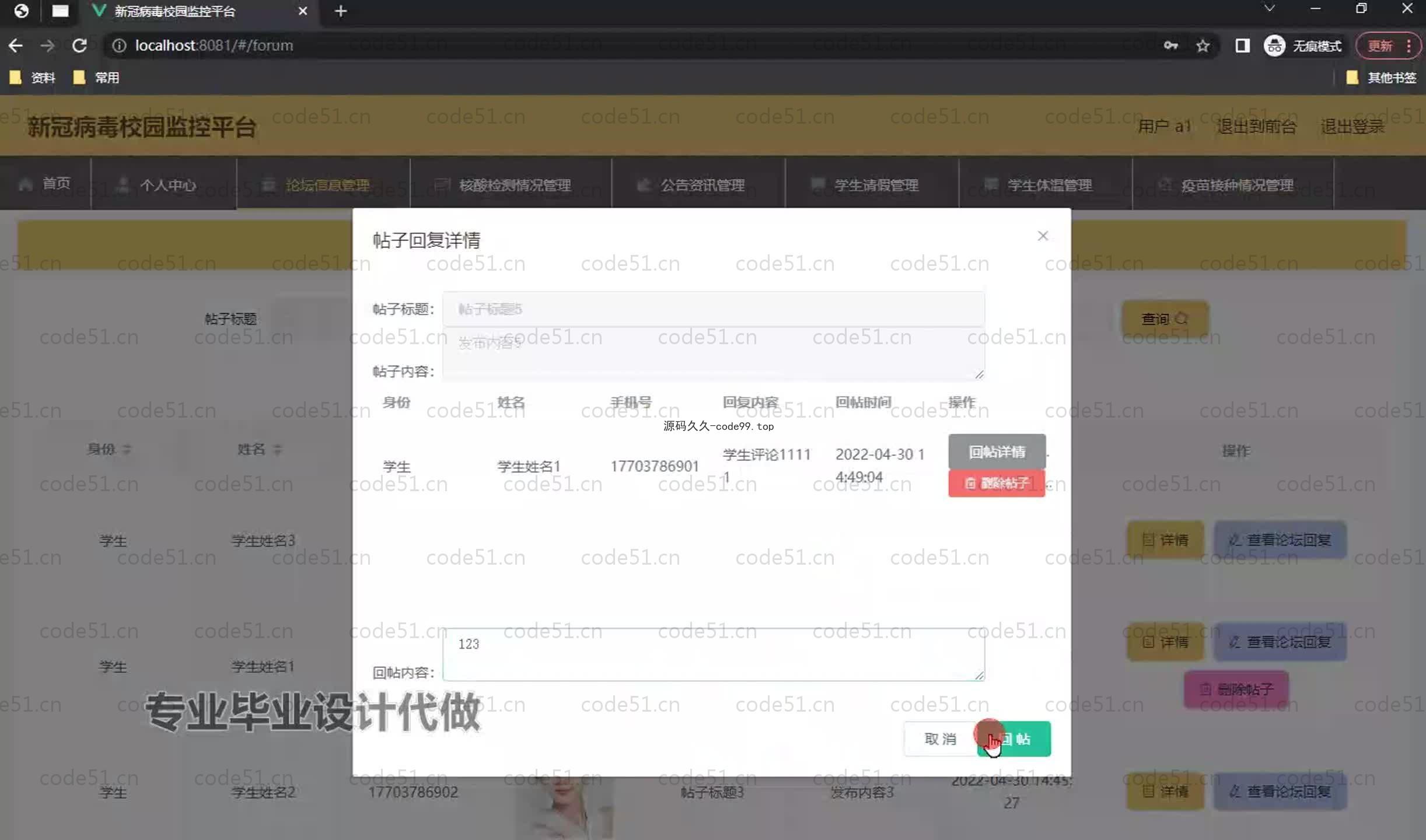This screenshot has height=840, width=1426.
Task: Click 详情 button for 学生姓名2 row
Action: tap(1165, 792)
